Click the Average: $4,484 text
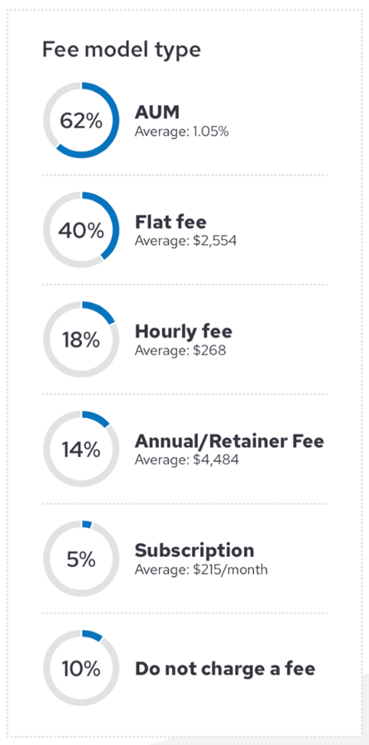369x745 pixels. pos(187,460)
